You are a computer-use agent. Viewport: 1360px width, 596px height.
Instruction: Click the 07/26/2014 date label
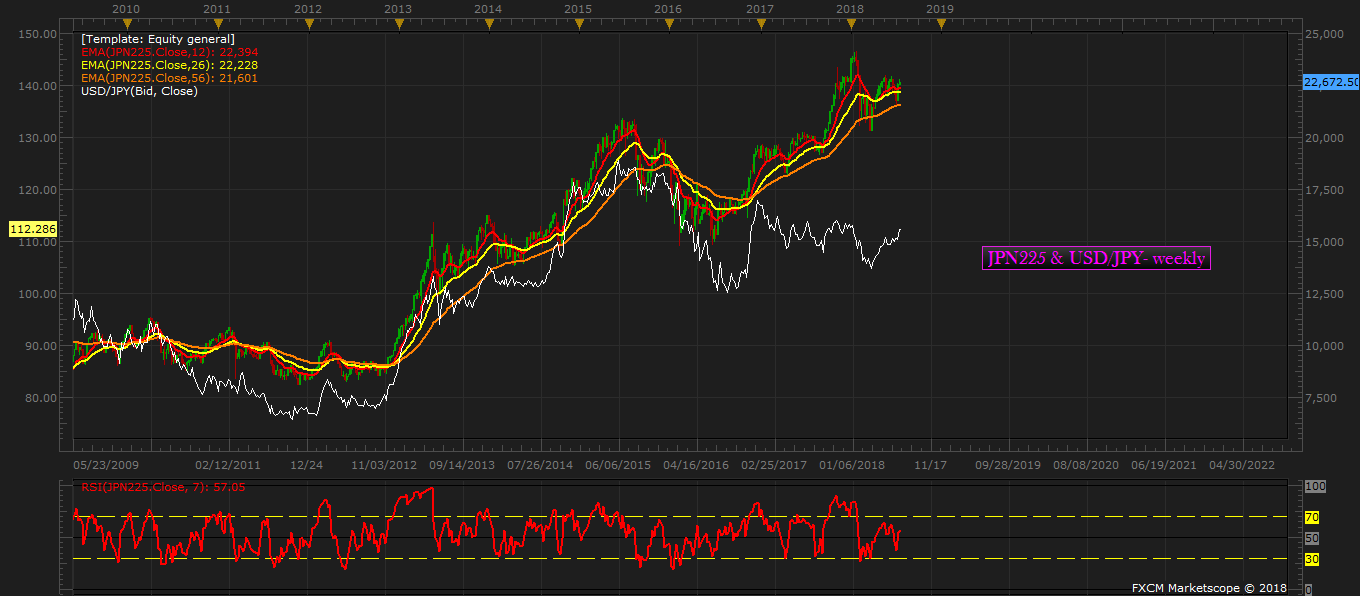tap(540, 465)
